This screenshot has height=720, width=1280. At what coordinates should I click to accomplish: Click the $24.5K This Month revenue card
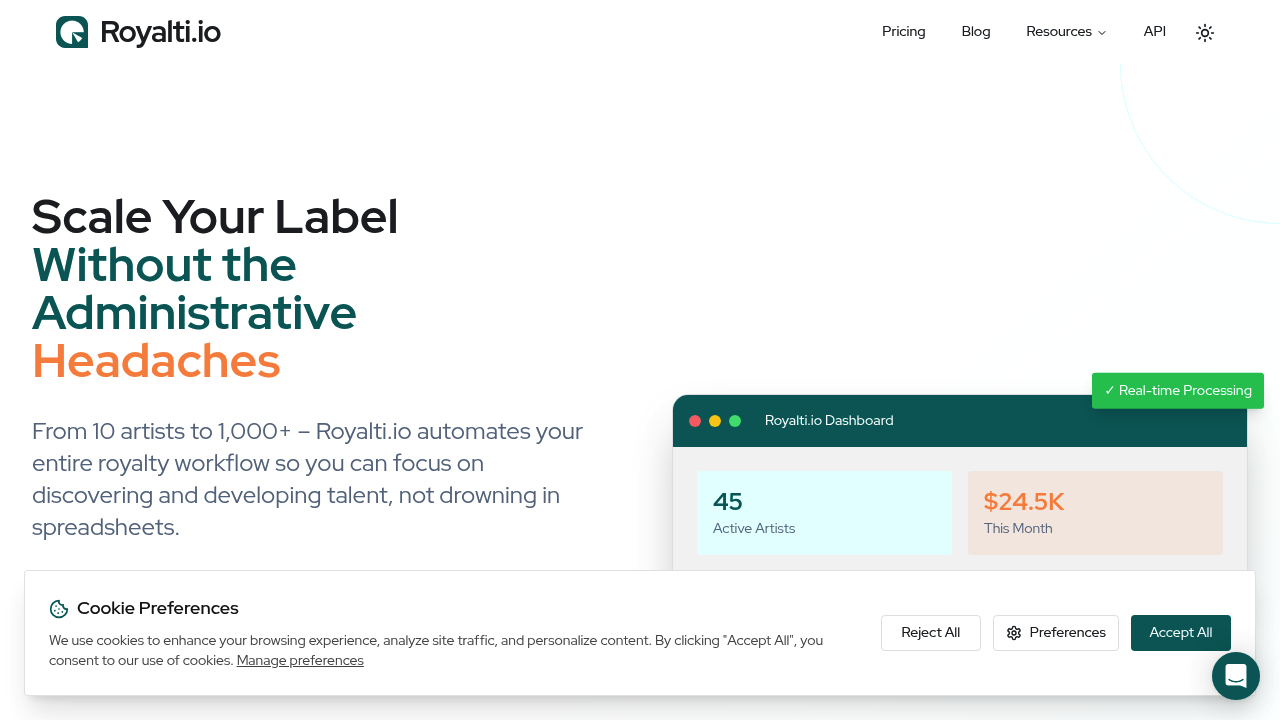(1095, 512)
